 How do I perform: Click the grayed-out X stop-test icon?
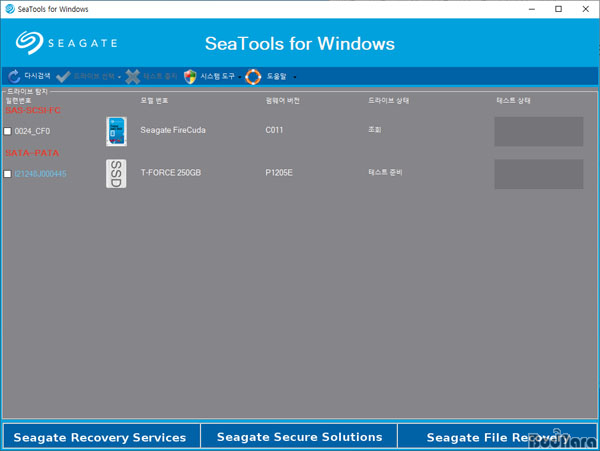[133, 77]
